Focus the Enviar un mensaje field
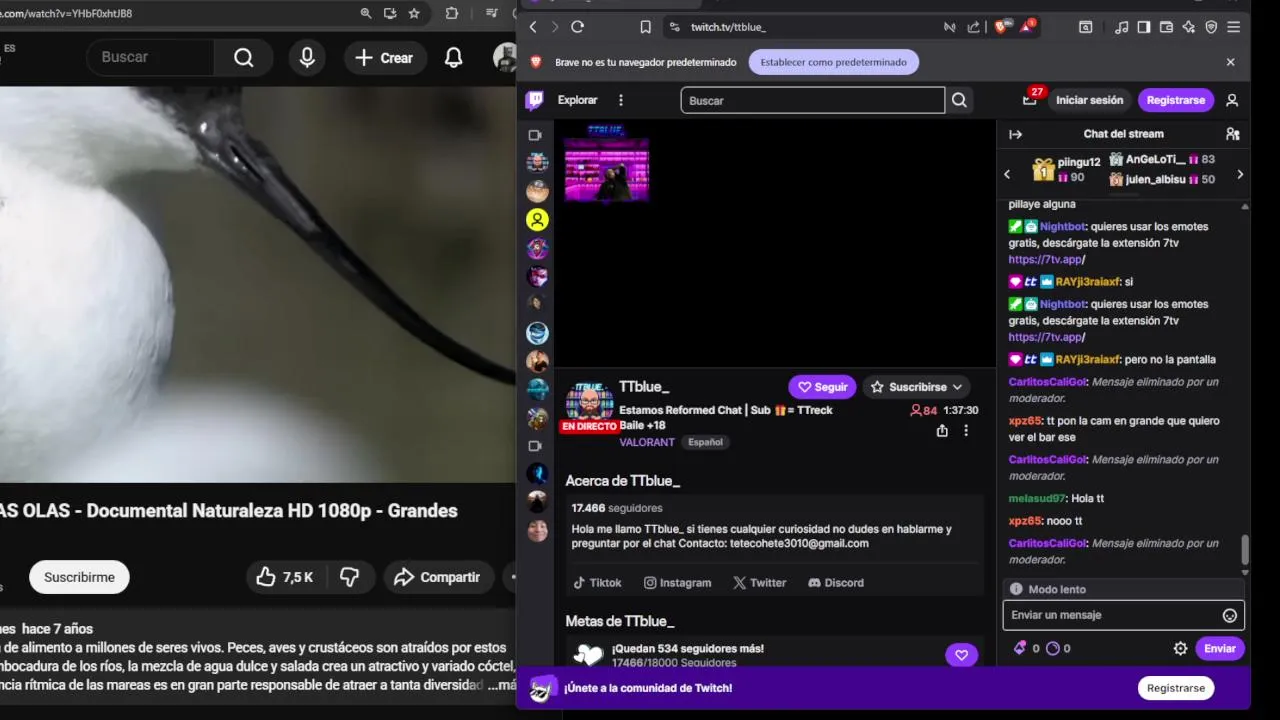Viewport: 1280px width, 720px height. (x=1124, y=615)
